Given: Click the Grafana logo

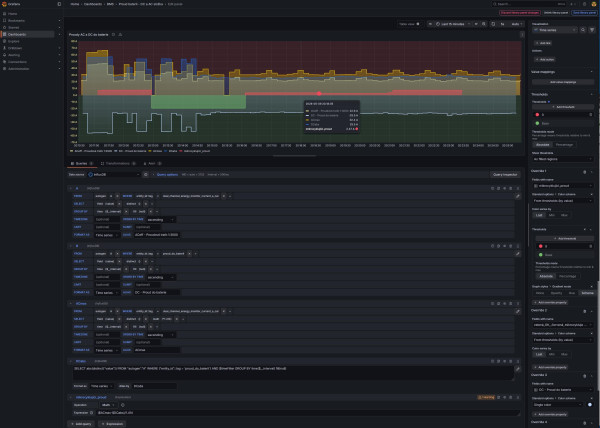Looking at the screenshot, I should tap(4, 4).
